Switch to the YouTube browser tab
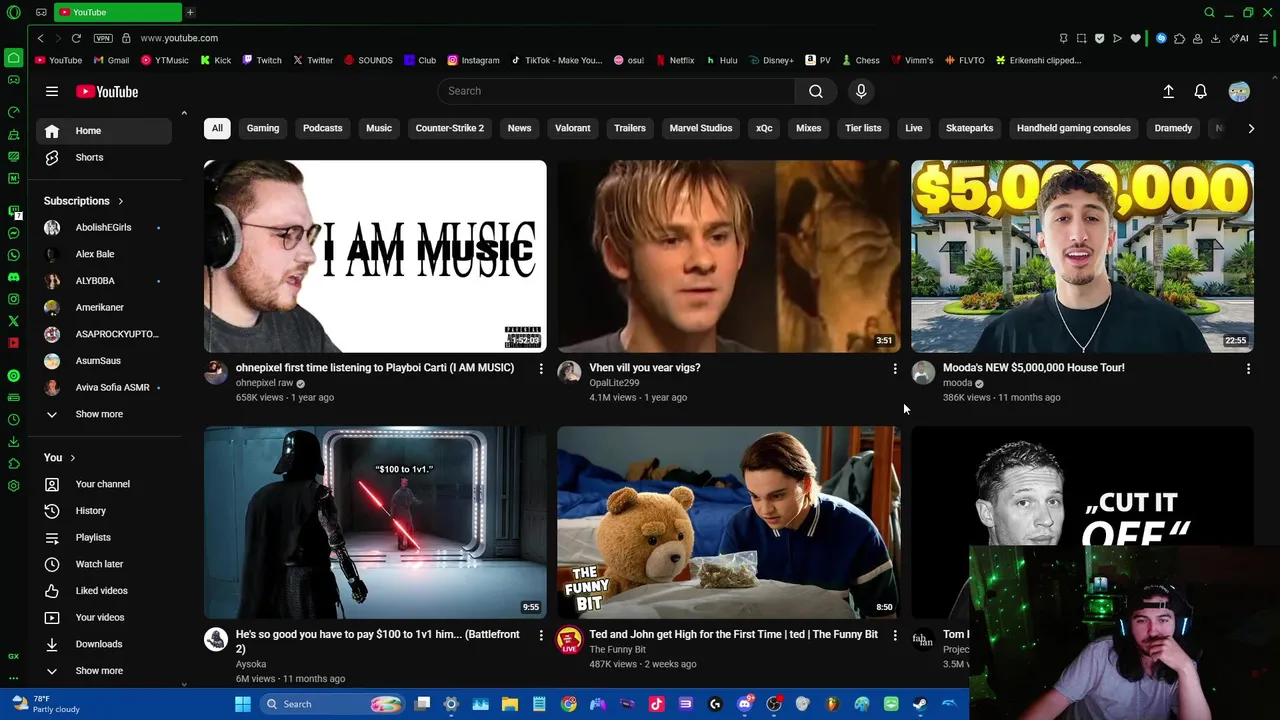 tap(118, 12)
